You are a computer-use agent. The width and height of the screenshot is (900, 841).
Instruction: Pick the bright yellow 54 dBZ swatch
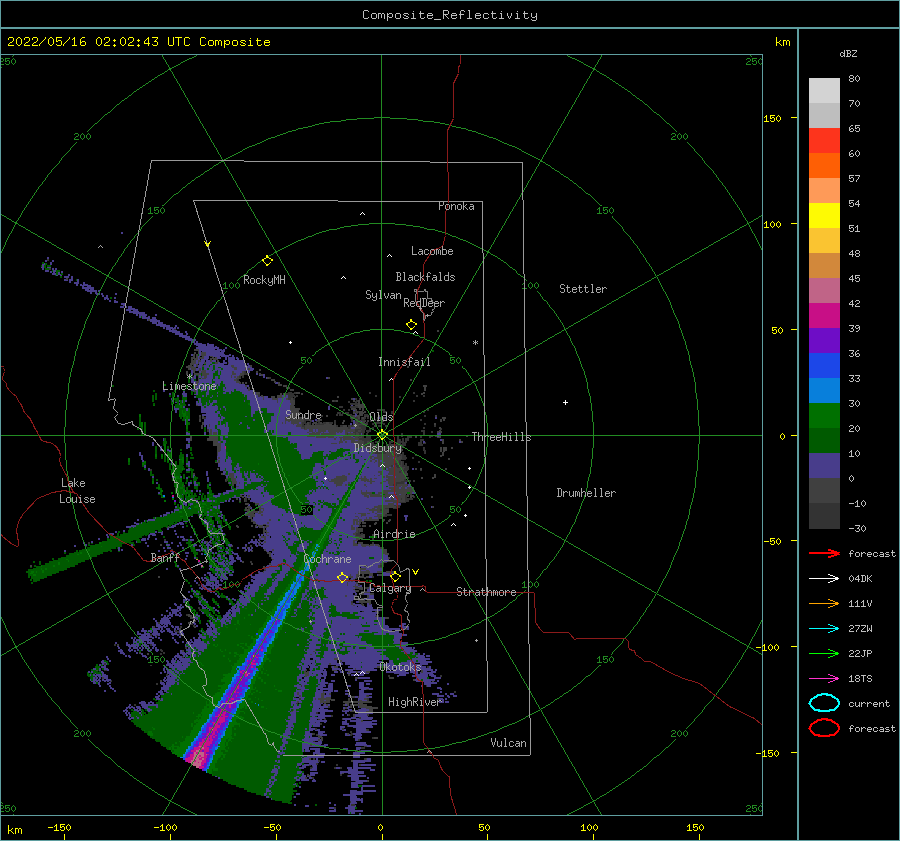point(824,215)
